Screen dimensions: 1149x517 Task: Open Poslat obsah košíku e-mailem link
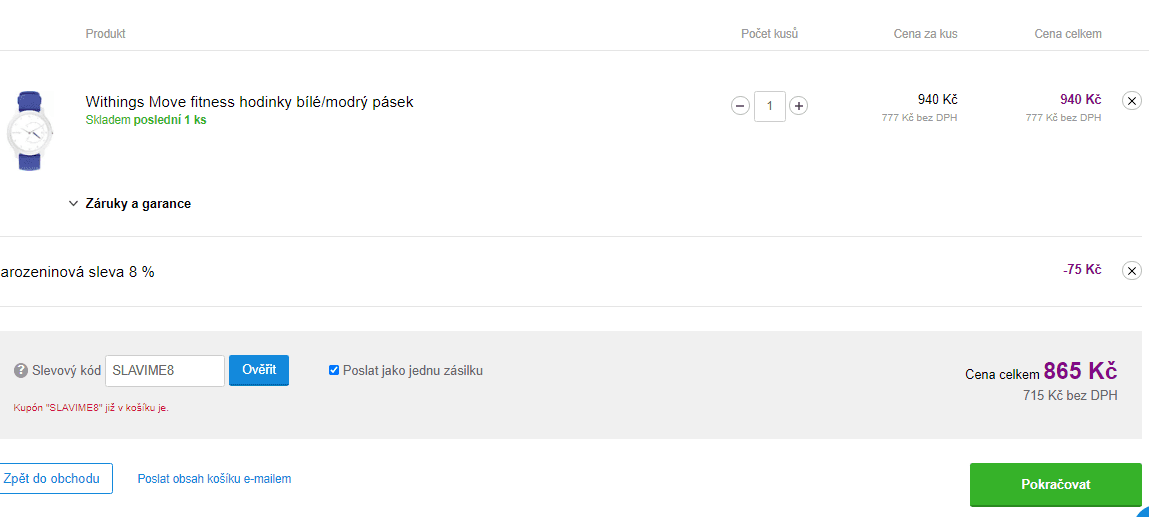tap(215, 479)
